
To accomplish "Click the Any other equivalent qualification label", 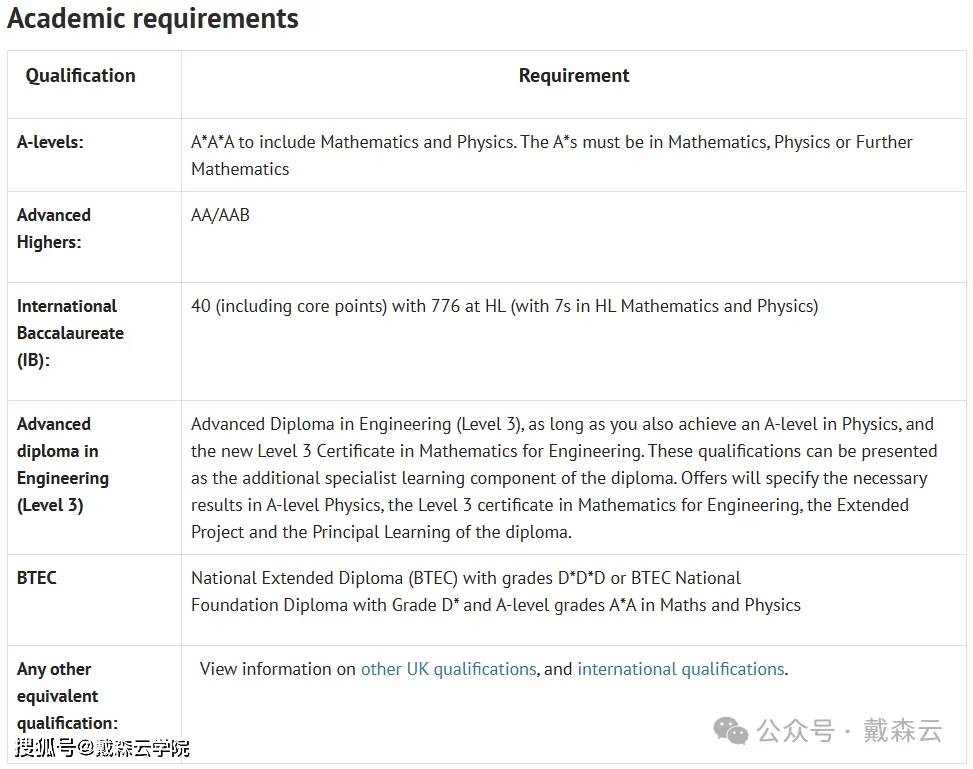I will click(x=67, y=696).
